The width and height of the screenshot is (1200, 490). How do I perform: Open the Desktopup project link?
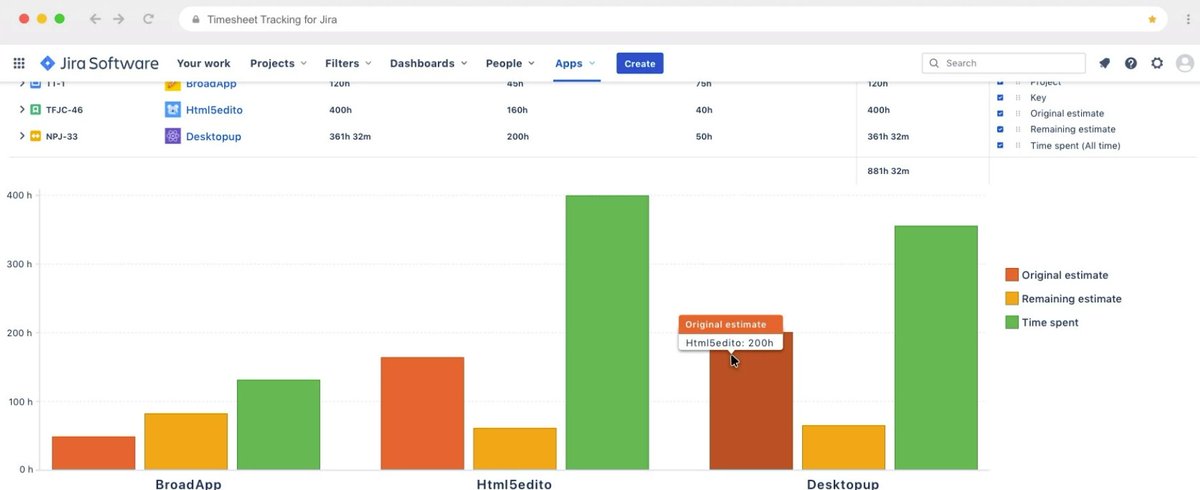213,136
